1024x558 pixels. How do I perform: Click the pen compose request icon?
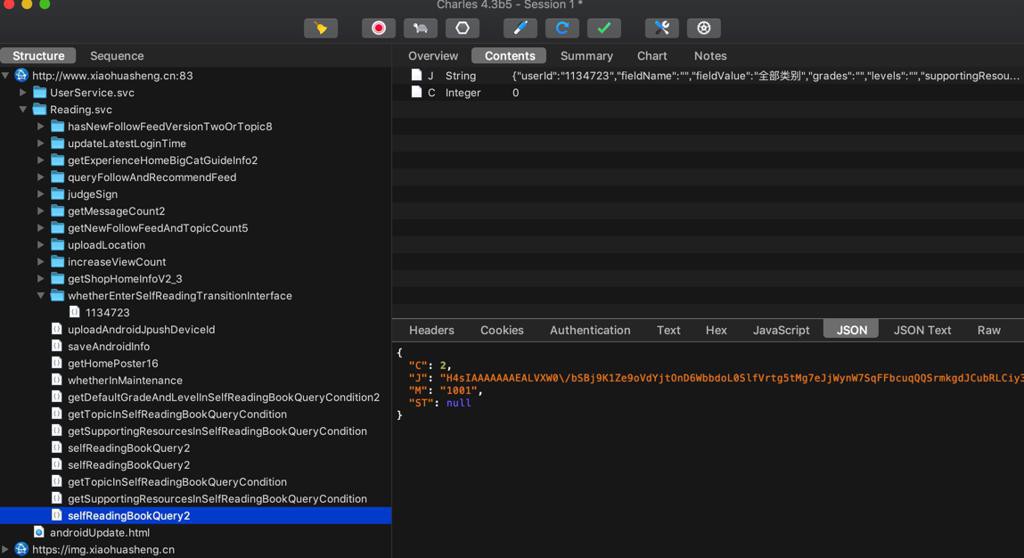(520, 28)
